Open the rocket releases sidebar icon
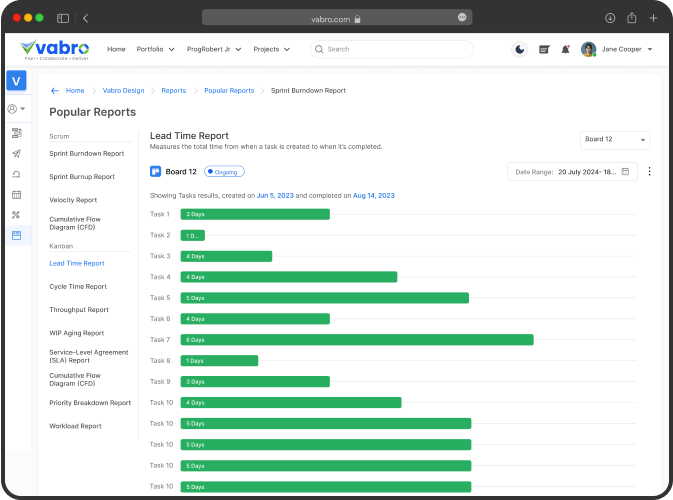 tap(16, 154)
